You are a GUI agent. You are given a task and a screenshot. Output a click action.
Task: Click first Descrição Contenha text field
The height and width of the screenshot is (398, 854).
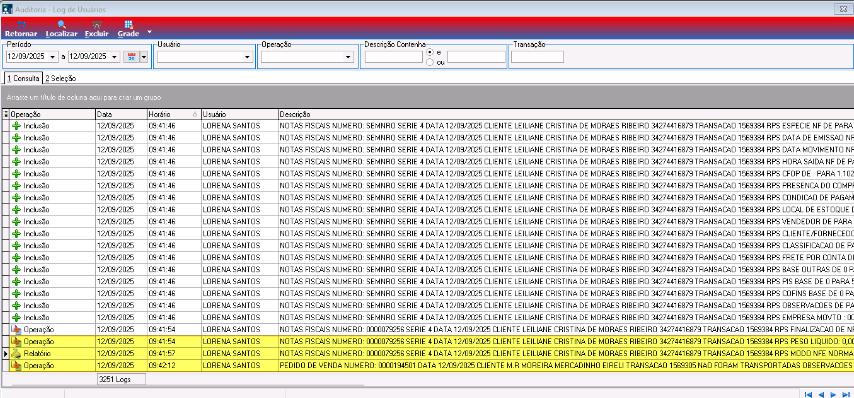click(394, 57)
